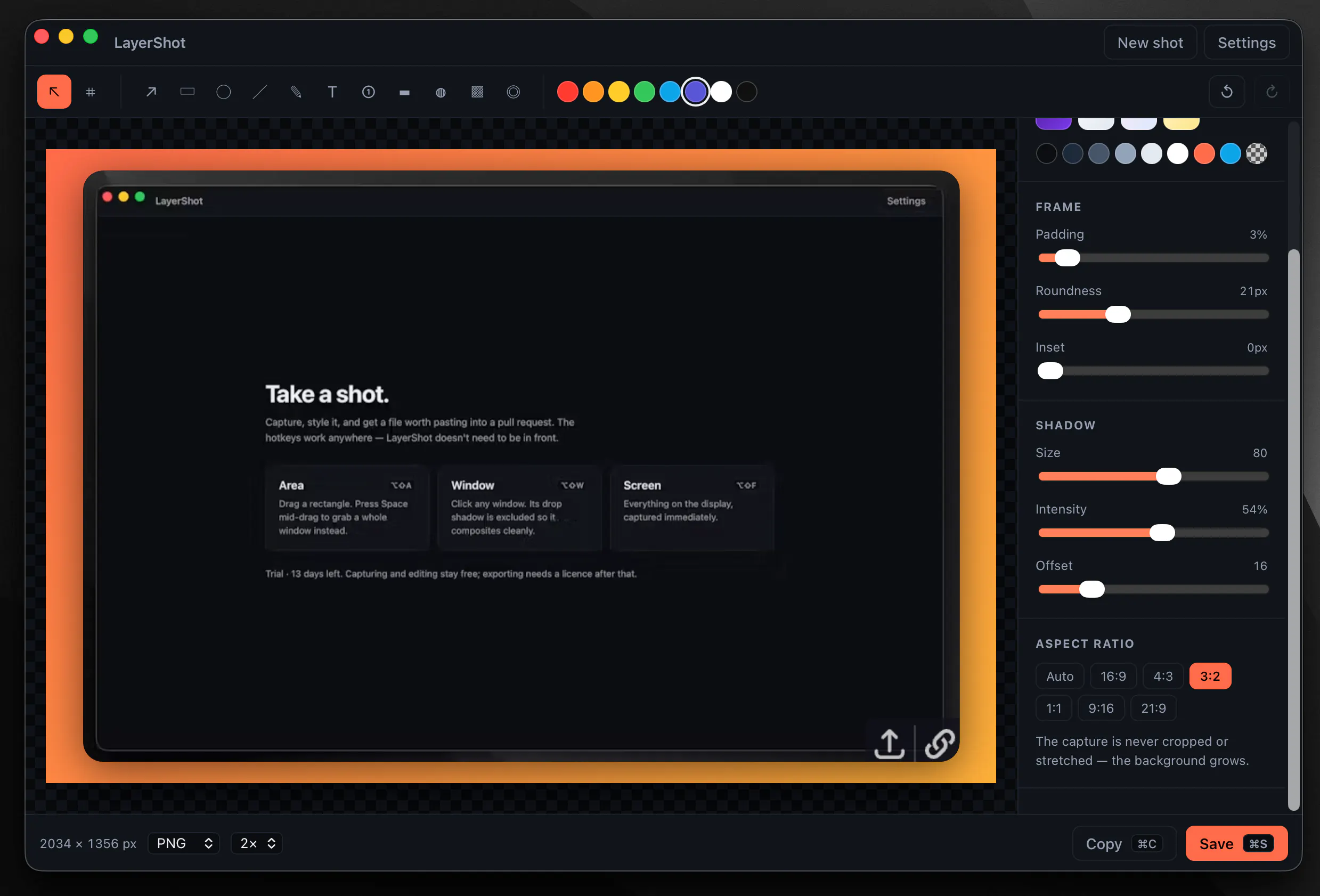Screen dimensions: 1320x896
Task: Pick the pencil freehand tool
Action: [x=296, y=92]
